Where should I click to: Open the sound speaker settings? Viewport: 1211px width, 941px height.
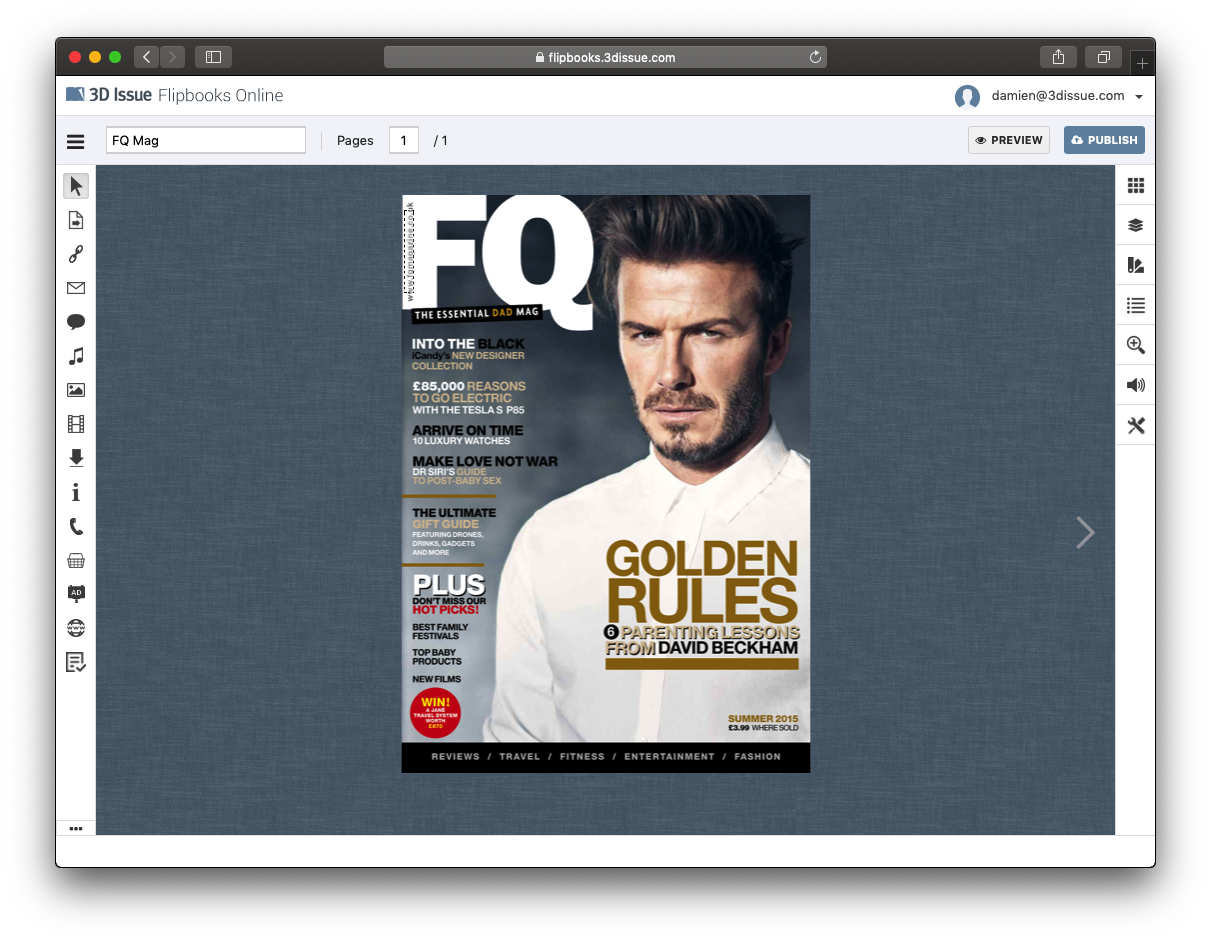point(1135,385)
